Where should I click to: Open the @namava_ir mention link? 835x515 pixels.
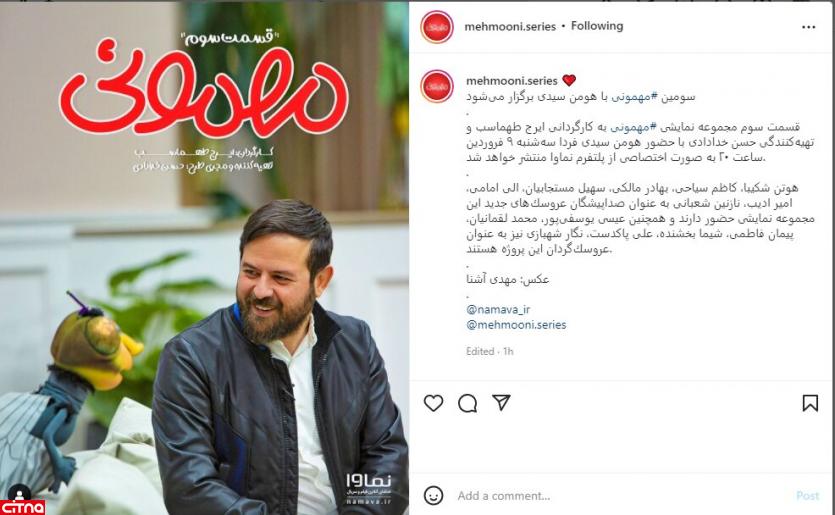[x=498, y=309]
